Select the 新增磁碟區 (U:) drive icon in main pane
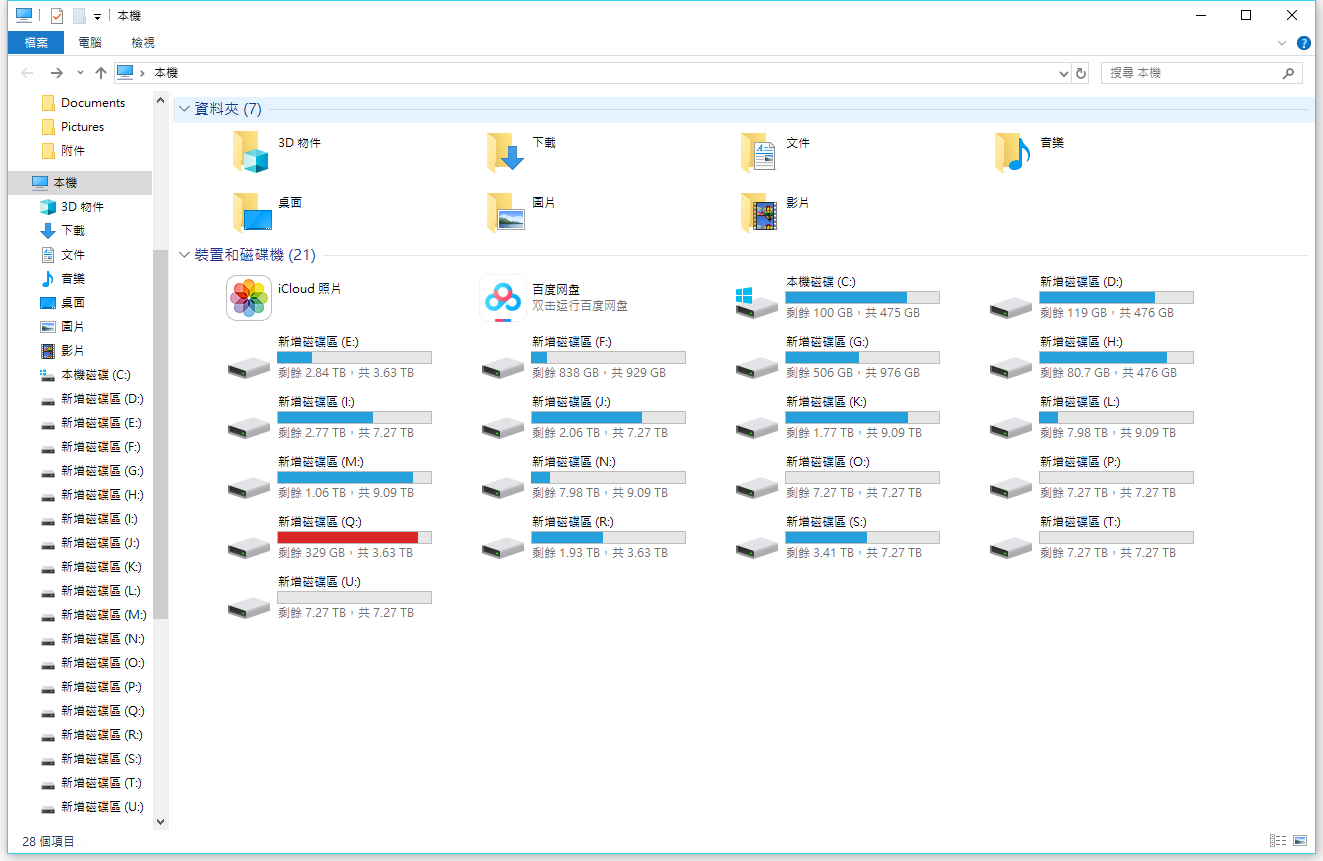The height and width of the screenshot is (861, 1323). pos(249,608)
